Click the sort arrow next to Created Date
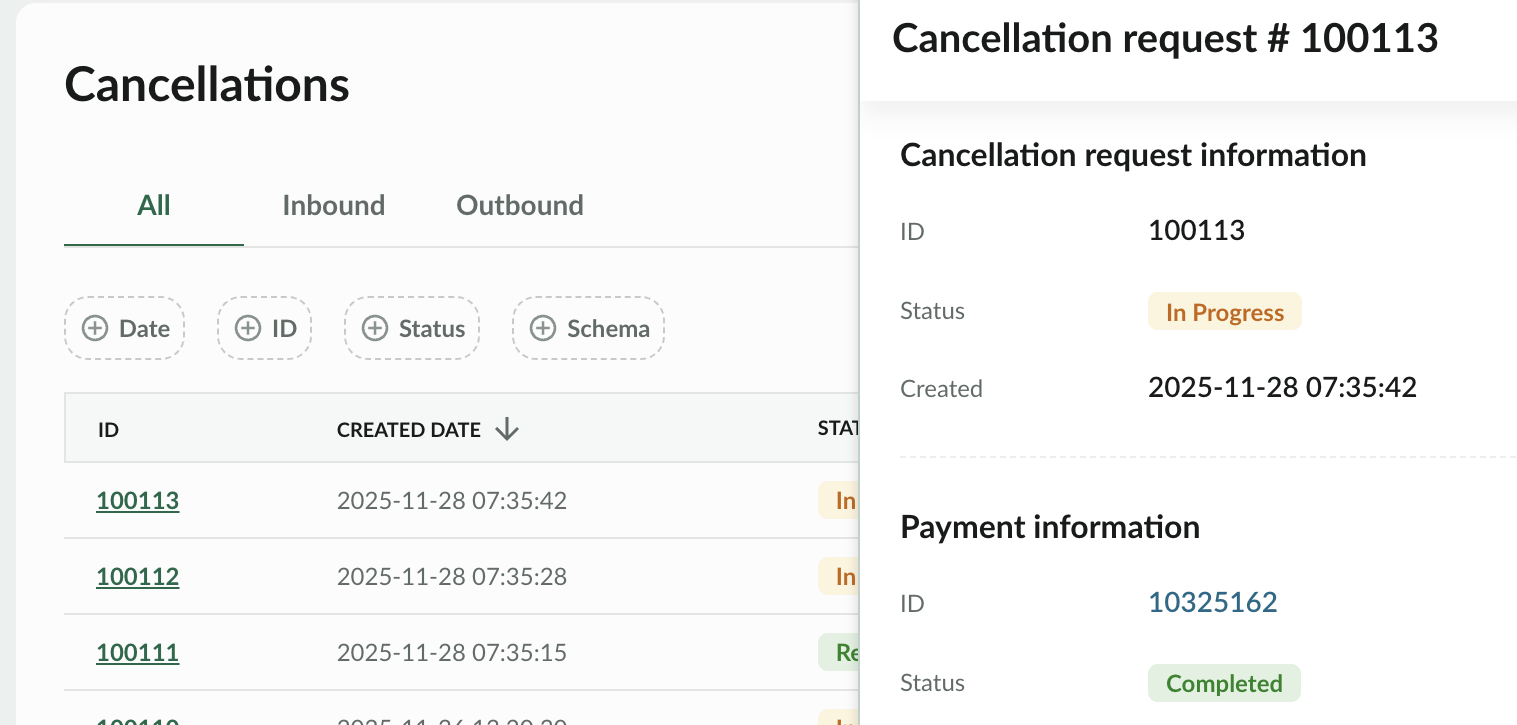The image size is (1517, 725). click(x=507, y=429)
